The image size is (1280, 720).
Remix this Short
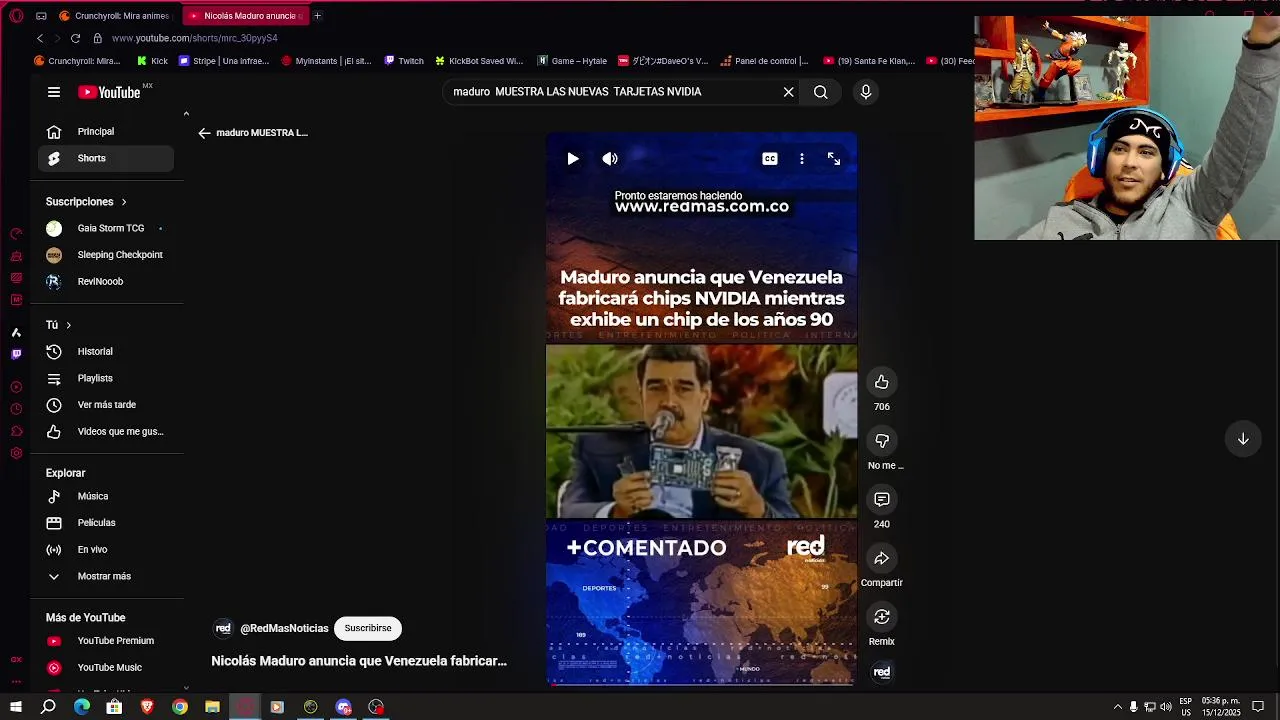882,617
